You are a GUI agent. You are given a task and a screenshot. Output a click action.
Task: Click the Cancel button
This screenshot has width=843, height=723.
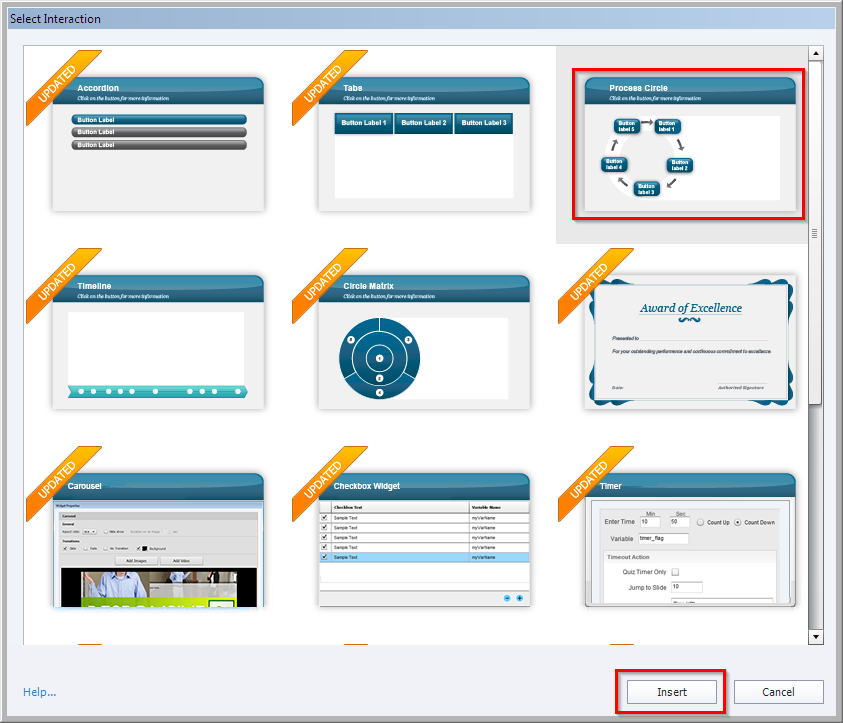click(778, 692)
